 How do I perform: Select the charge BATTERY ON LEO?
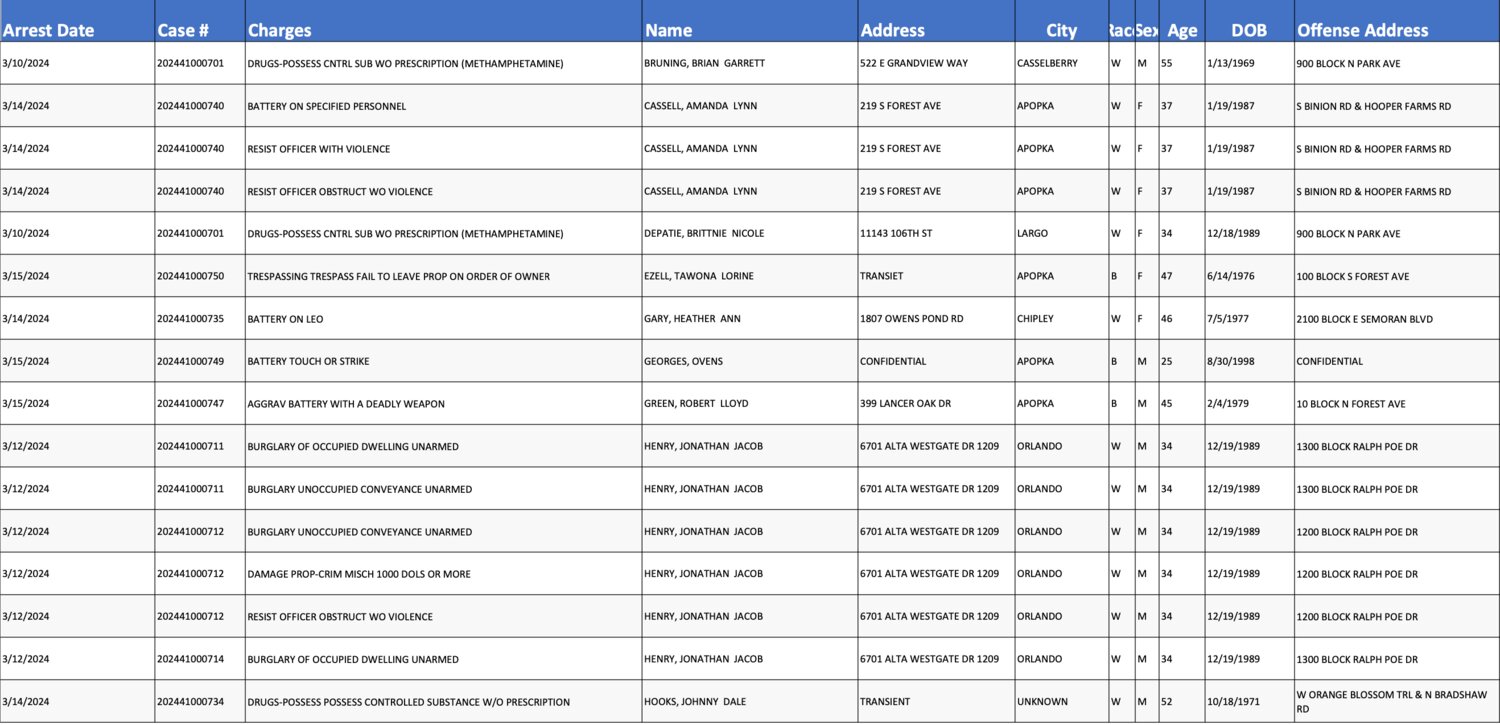tap(286, 319)
